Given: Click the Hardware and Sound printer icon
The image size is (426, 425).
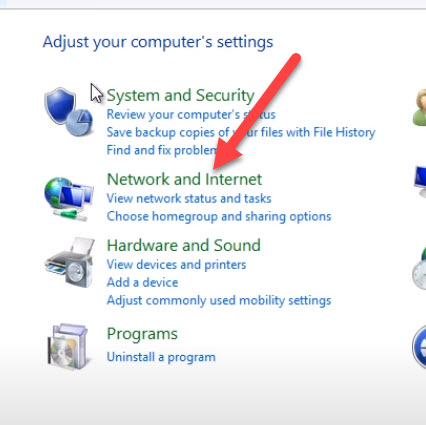Looking at the screenshot, I should click(x=70, y=263).
